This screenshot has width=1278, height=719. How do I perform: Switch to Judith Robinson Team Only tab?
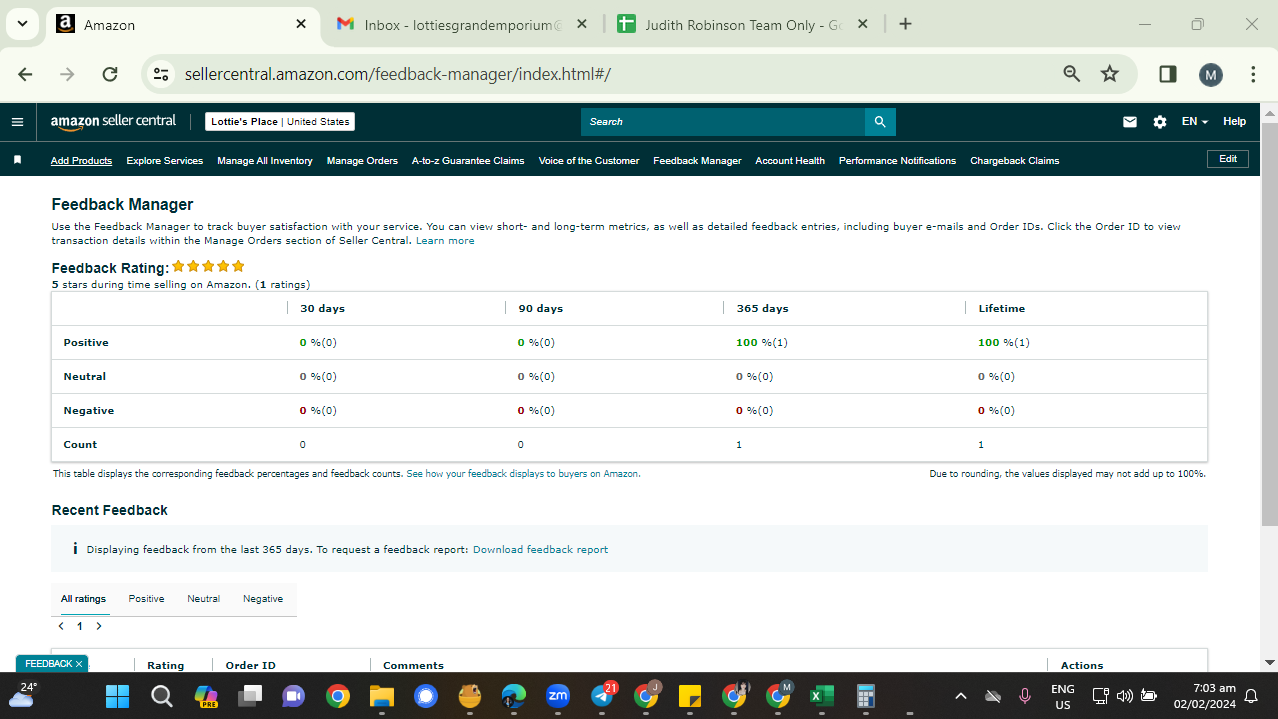point(744,24)
